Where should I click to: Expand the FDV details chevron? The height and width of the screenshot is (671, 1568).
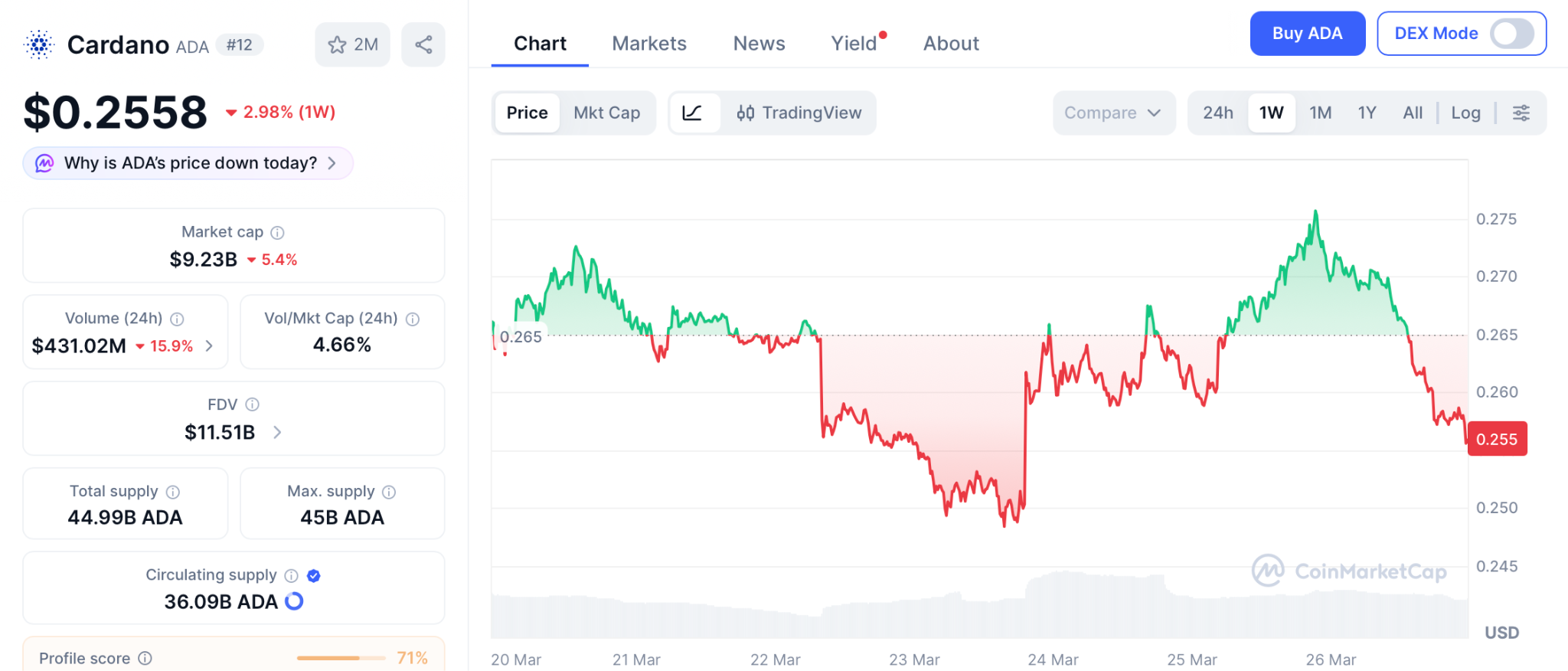coord(277,432)
